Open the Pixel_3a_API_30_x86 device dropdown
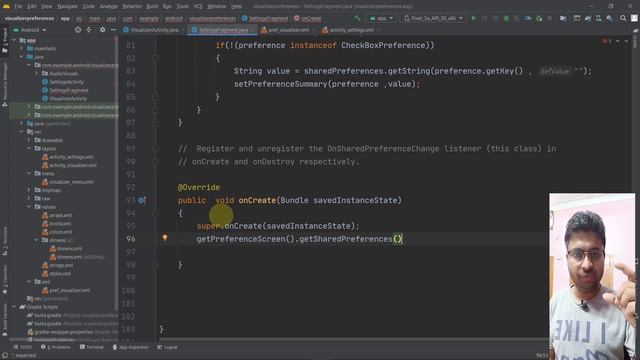 [x=433, y=18]
